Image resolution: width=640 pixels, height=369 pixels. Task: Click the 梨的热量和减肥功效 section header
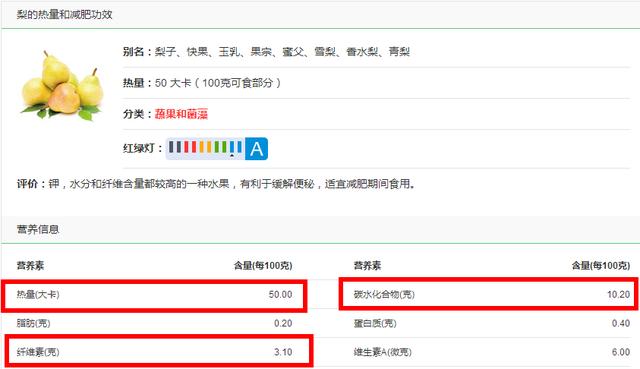point(64,15)
